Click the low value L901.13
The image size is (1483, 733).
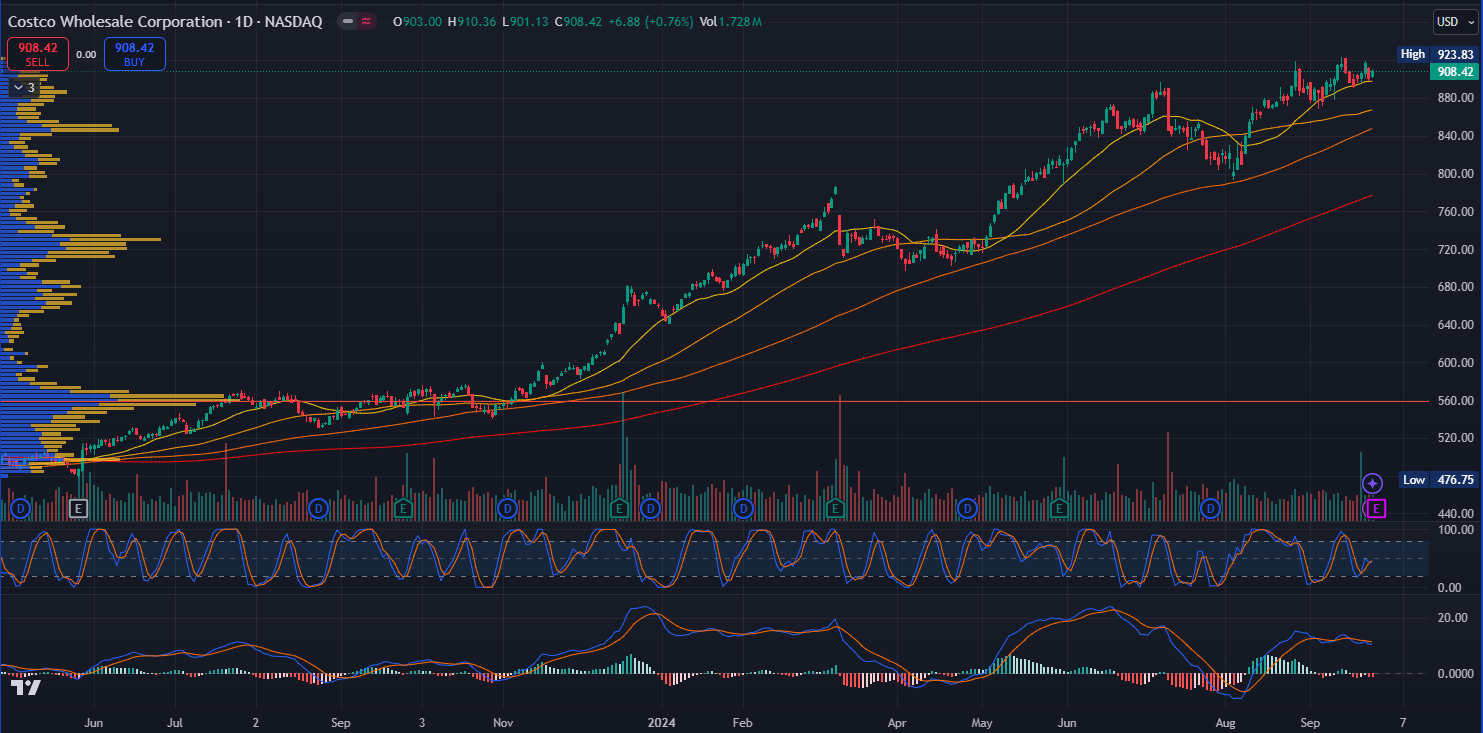(x=524, y=21)
